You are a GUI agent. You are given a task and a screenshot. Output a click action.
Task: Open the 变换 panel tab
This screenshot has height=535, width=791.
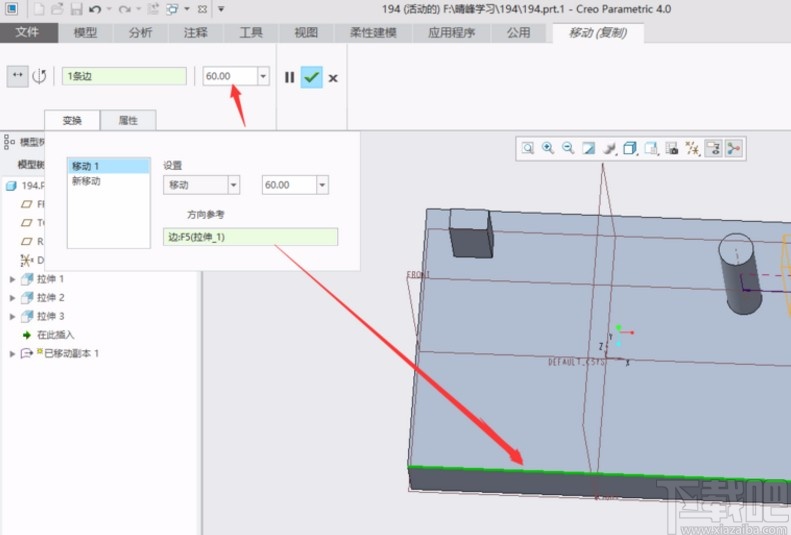(x=72, y=121)
